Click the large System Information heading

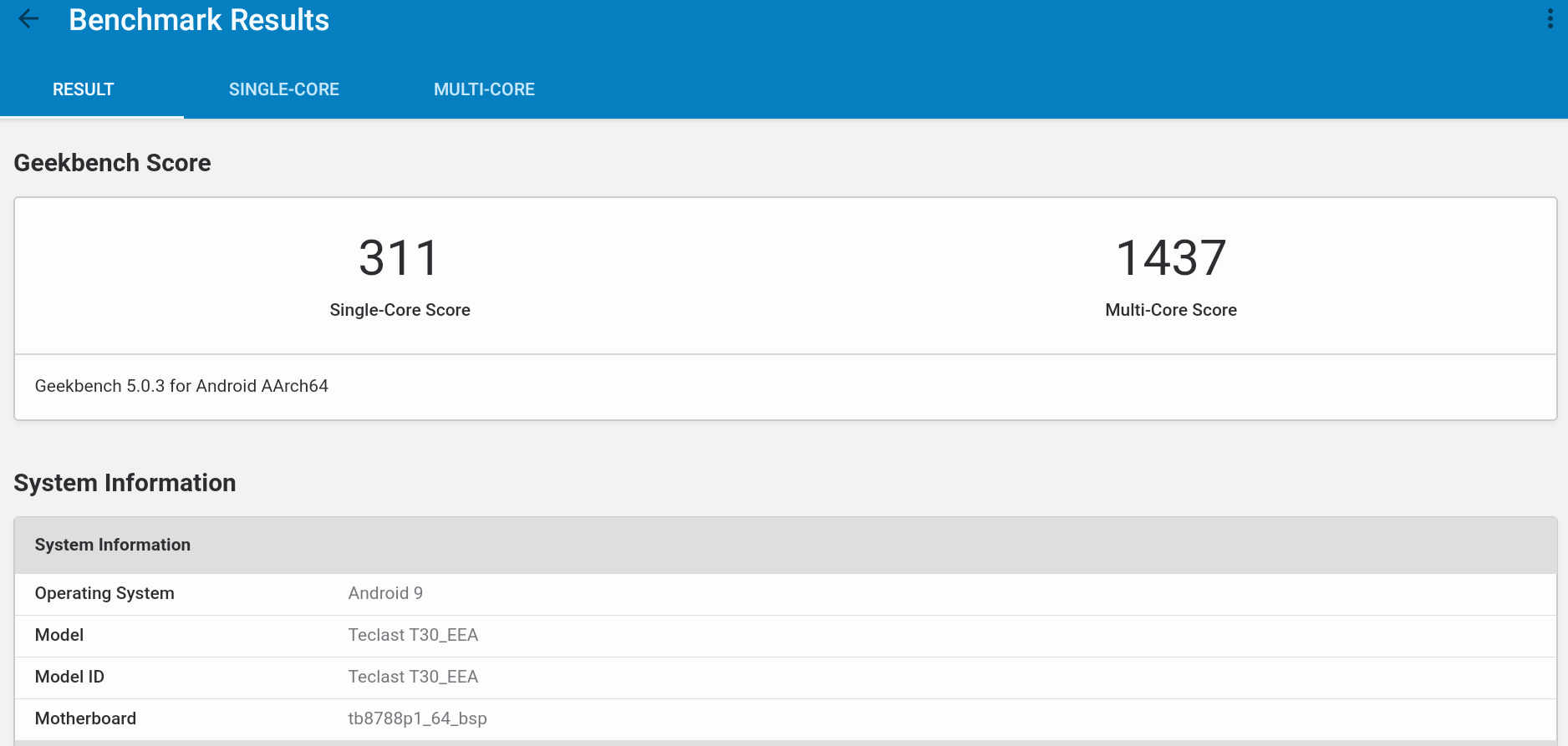coord(125,483)
